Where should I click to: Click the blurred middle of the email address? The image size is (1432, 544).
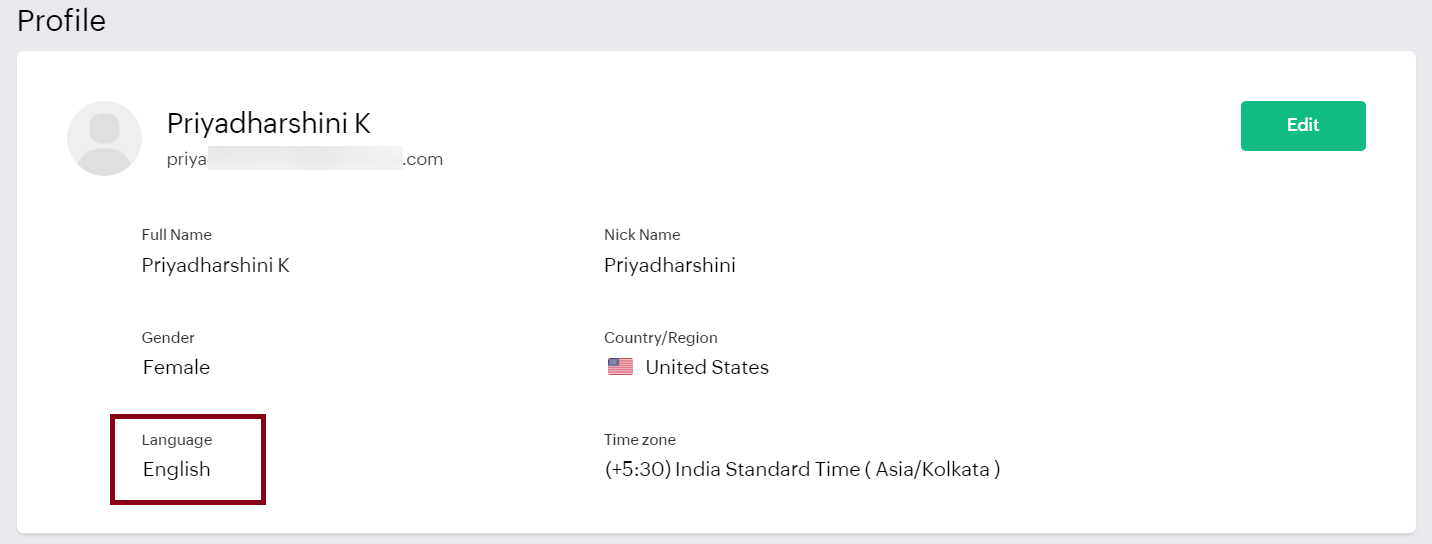pyautogui.click(x=305, y=159)
